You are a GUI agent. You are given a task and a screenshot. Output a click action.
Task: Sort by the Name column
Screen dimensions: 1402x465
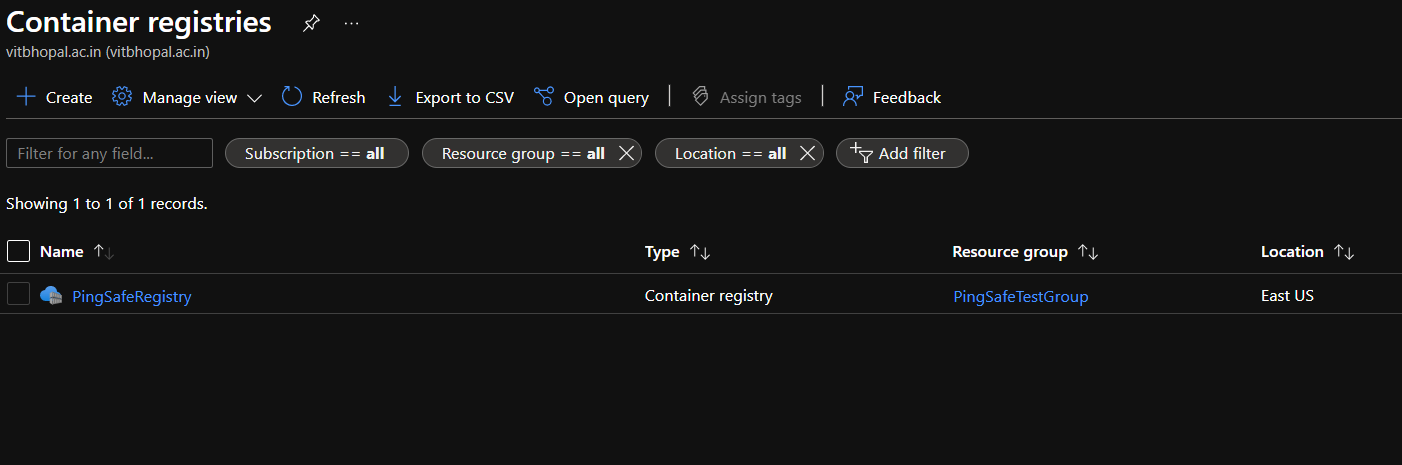(62, 252)
